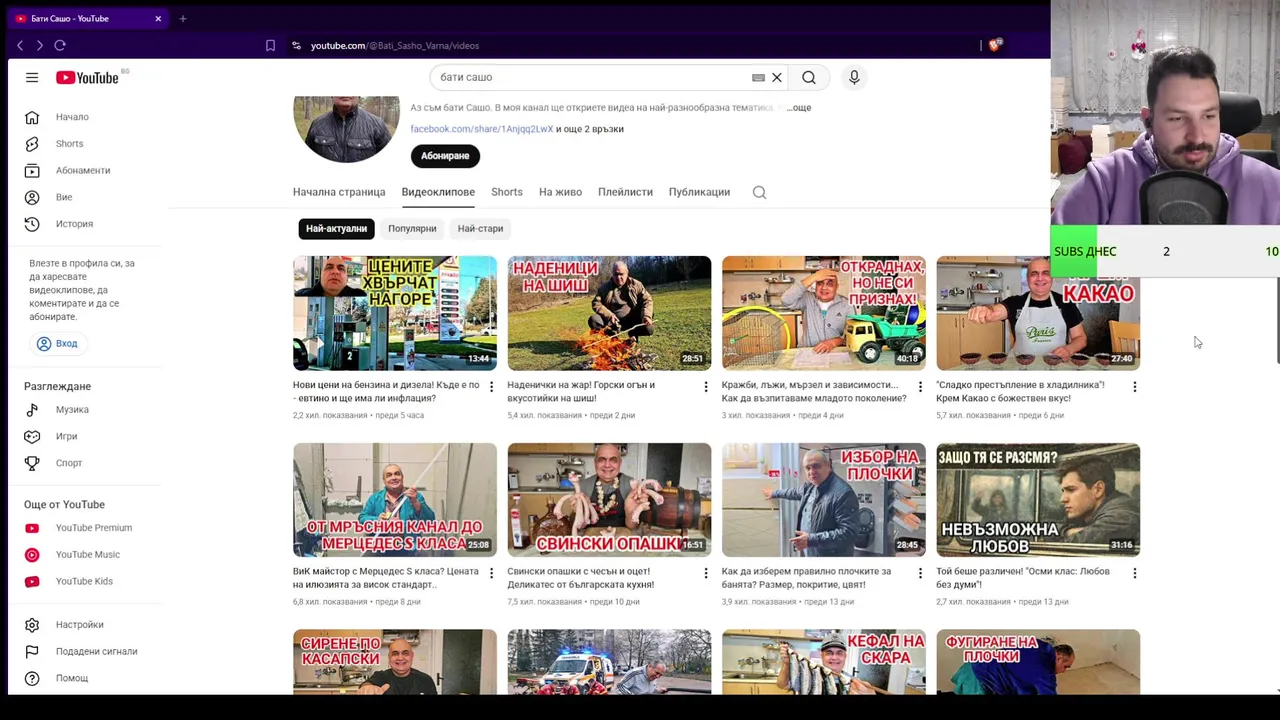Open 'Цените хвърчат нагоре' video thumbnail
This screenshot has width=1280, height=720.
395,313
